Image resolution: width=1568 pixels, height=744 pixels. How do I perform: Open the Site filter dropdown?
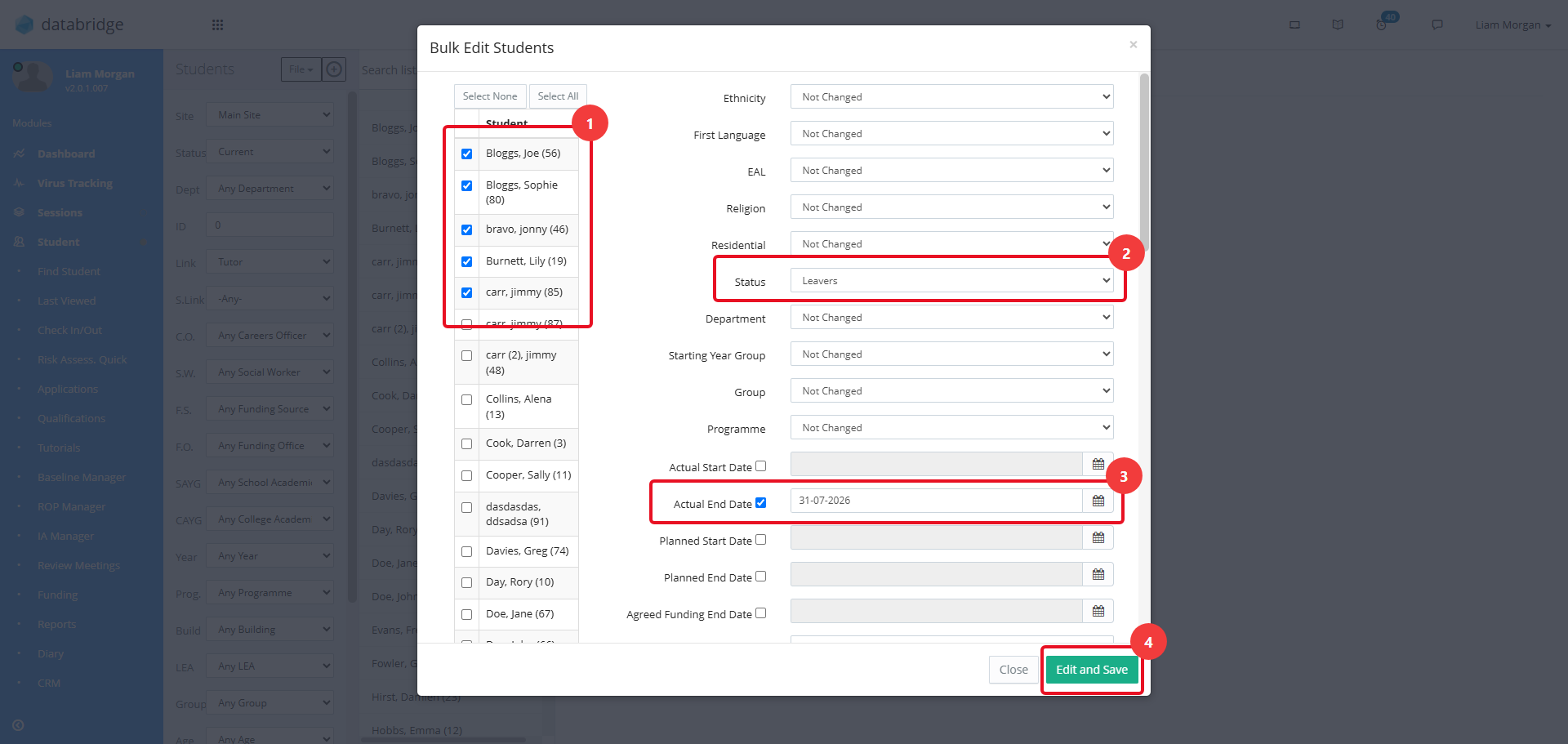(269, 114)
